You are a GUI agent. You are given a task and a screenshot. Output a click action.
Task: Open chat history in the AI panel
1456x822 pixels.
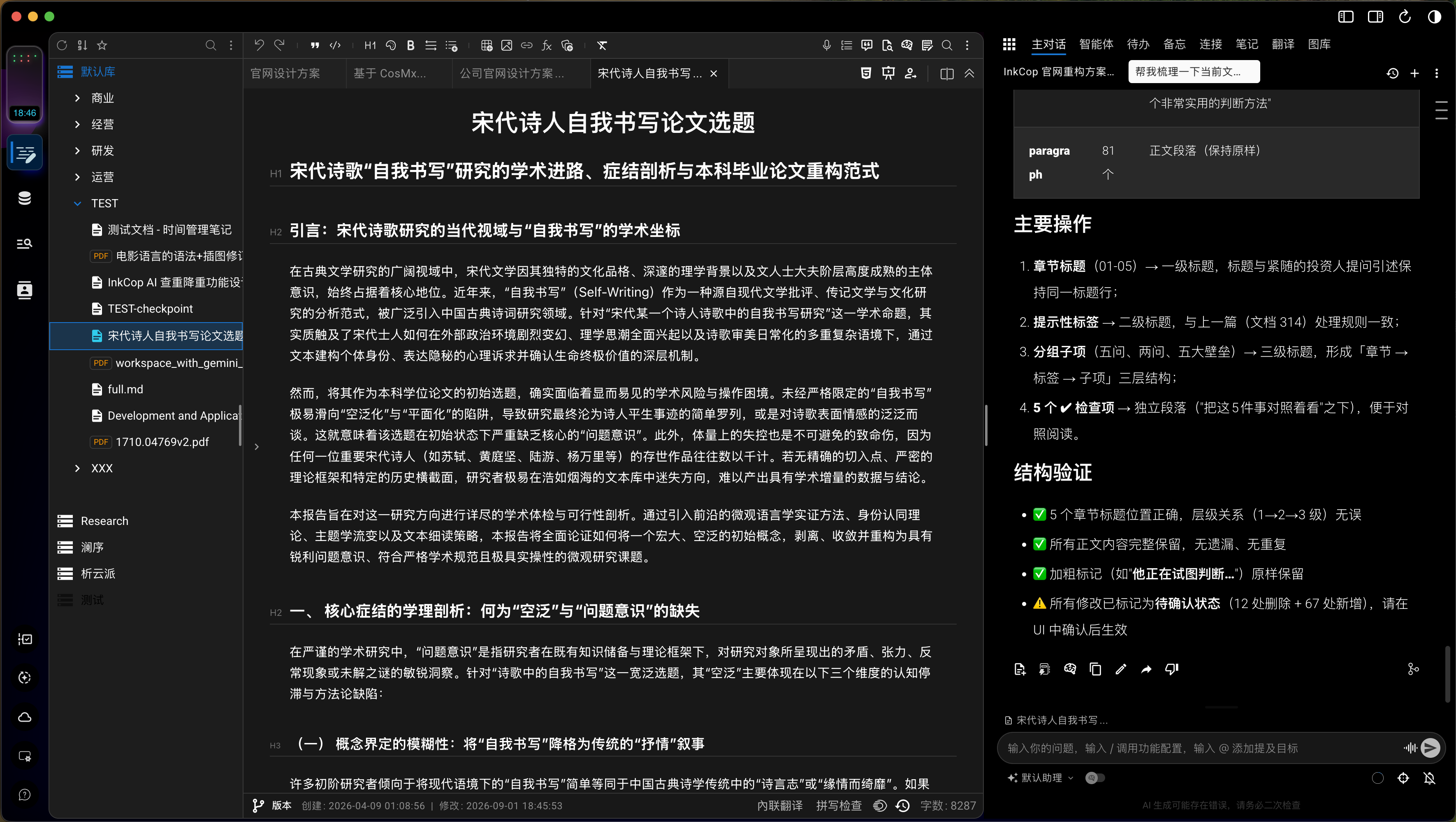click(x=1393, y=74)
